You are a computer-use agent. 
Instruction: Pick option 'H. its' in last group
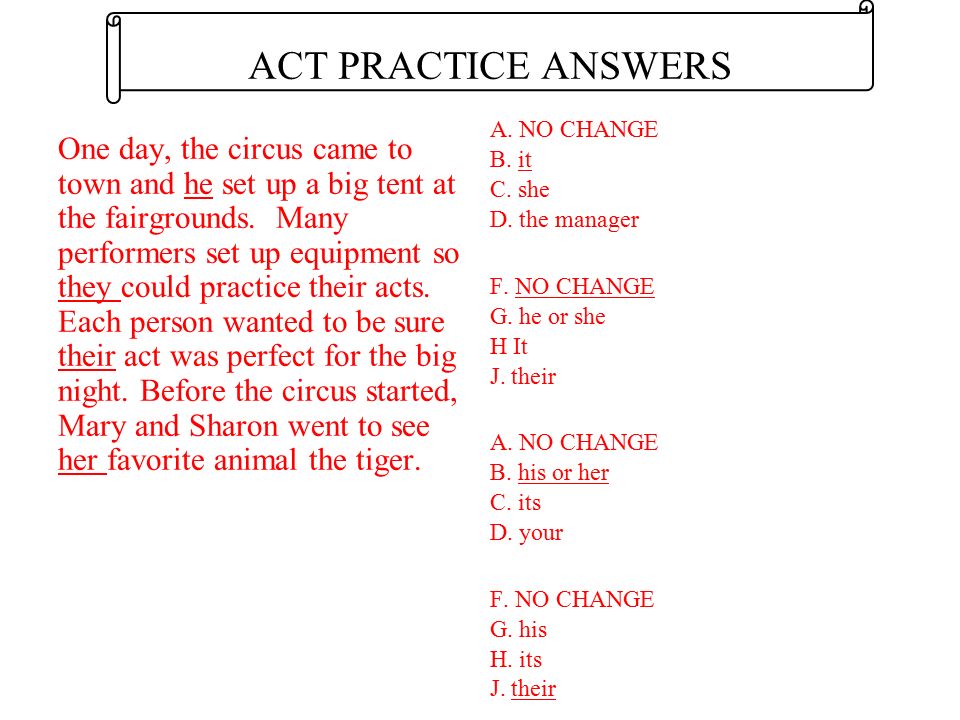pos(516,659)
